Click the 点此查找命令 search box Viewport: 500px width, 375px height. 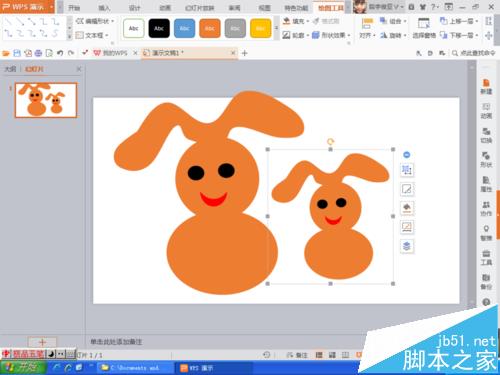point(474,53)
